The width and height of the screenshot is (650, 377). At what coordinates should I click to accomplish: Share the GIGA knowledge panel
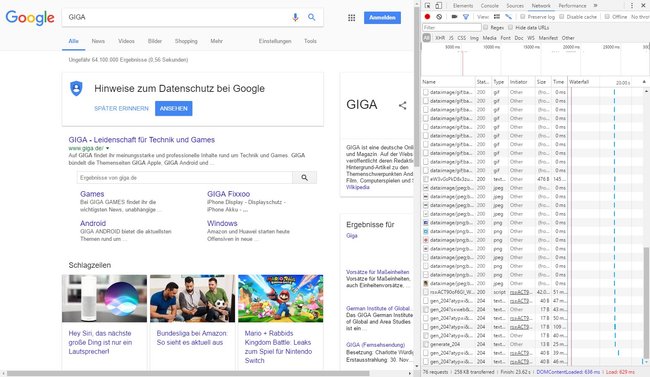403,105
